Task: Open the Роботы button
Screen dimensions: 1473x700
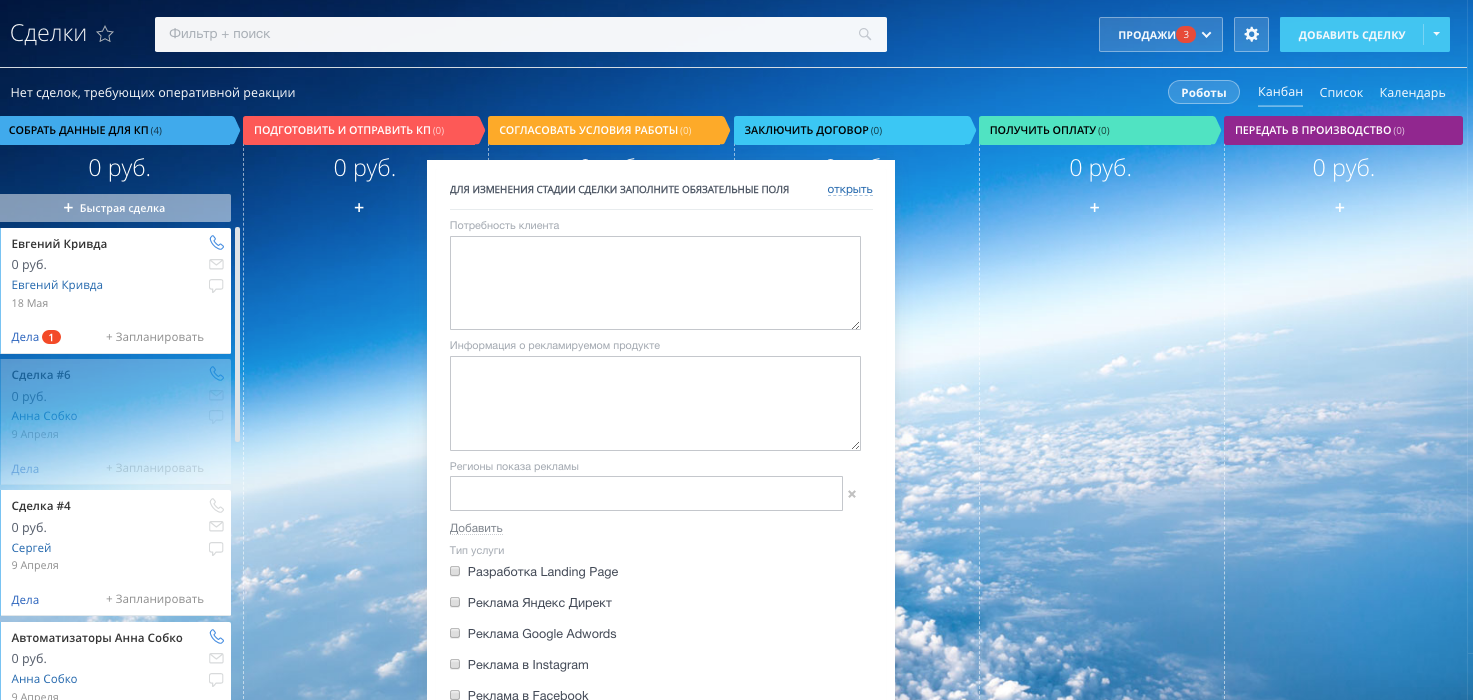Action: 1204,92
